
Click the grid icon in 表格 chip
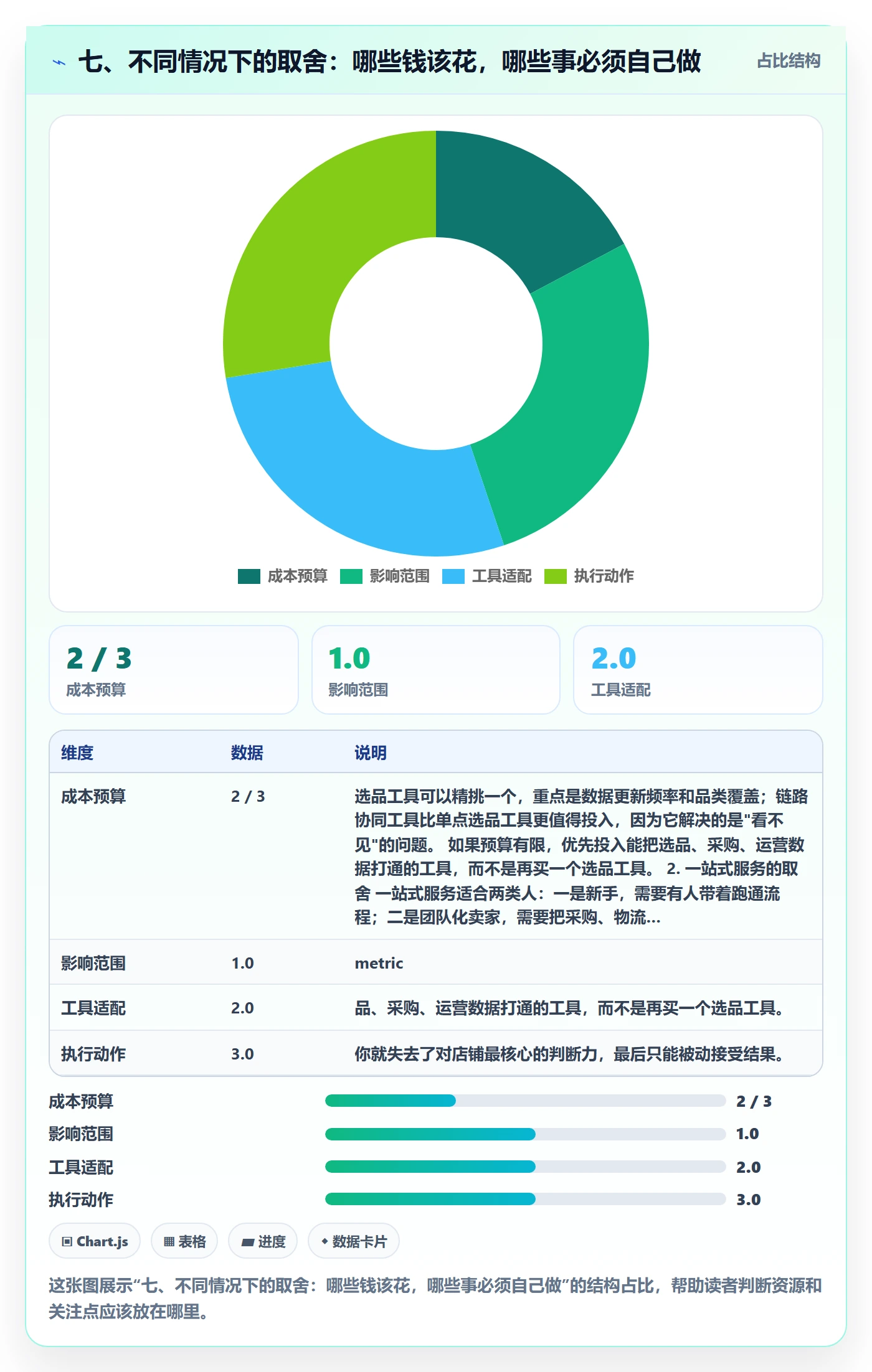coord(169,1242)
